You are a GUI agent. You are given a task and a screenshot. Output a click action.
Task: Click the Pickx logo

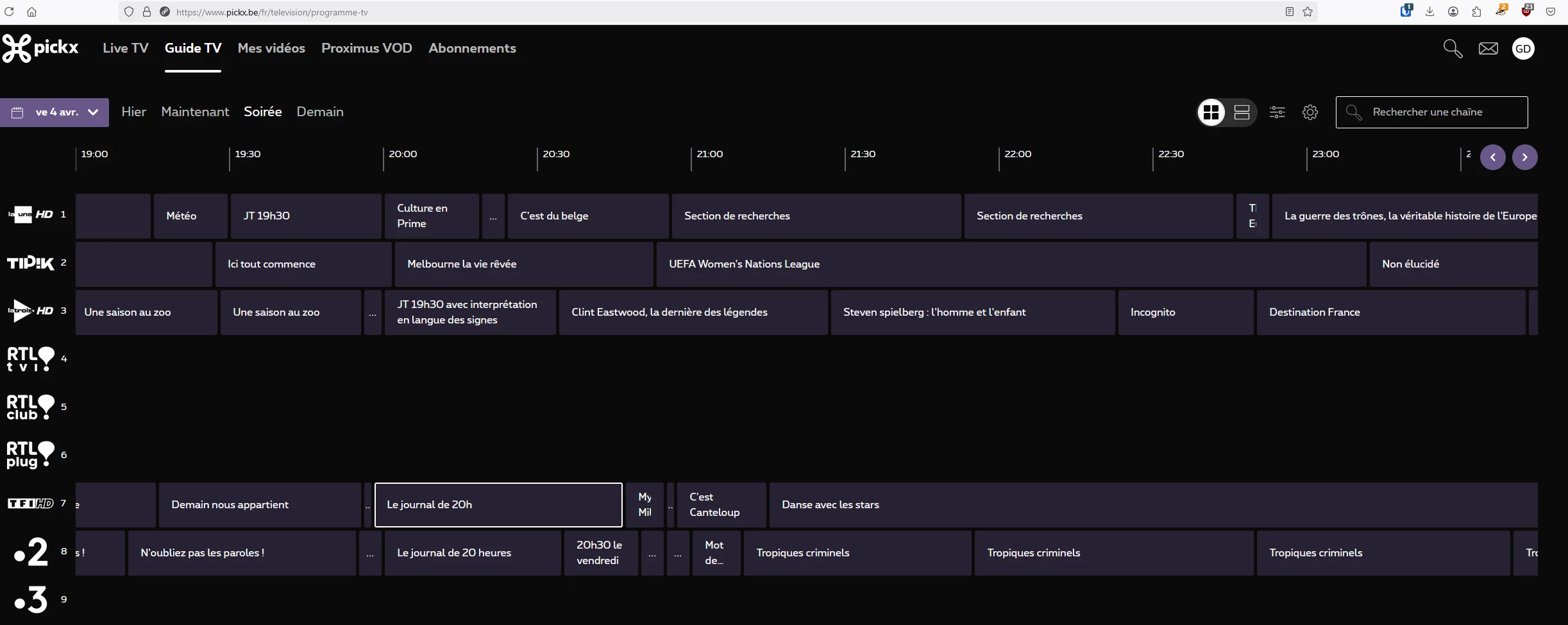[40, 48]
